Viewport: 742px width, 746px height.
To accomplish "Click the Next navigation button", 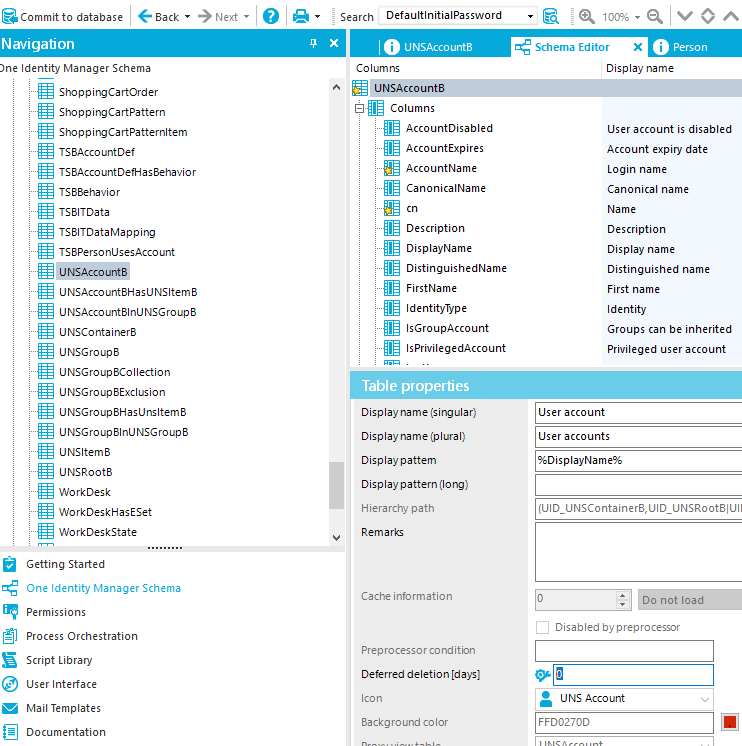I will pyautogui.click(x=218, y=17).
